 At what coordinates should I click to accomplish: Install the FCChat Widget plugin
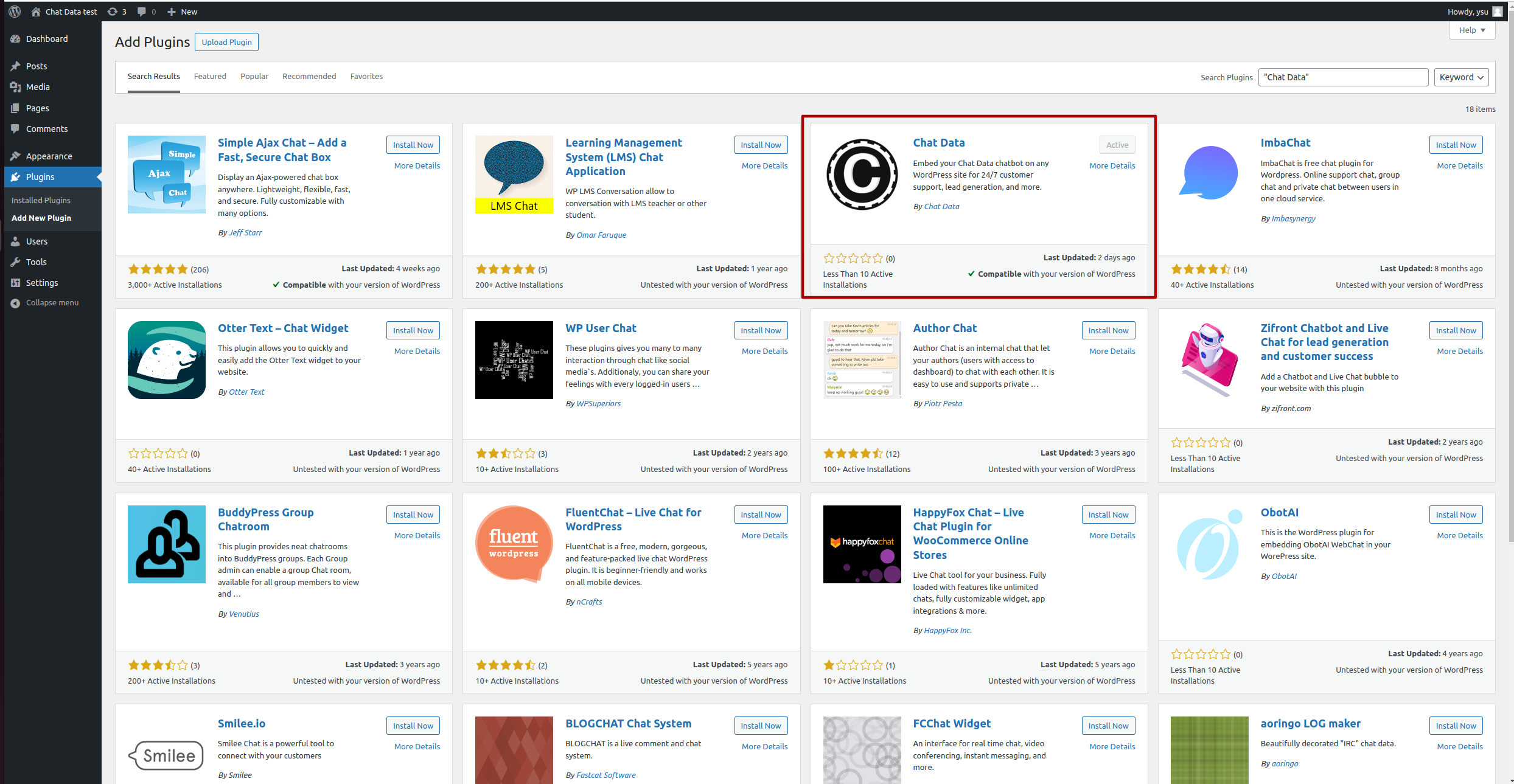[1108, 726]
